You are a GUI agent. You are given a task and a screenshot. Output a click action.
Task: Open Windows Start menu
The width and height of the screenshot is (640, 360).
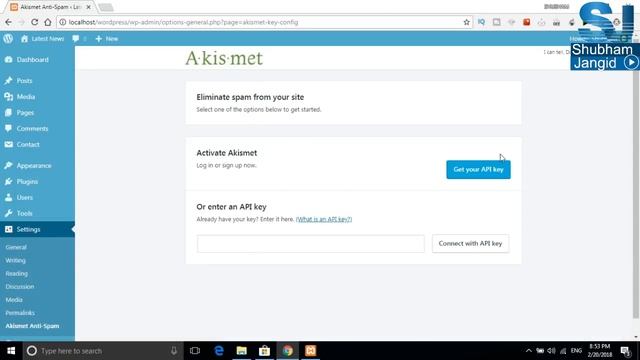pos(11,351)
